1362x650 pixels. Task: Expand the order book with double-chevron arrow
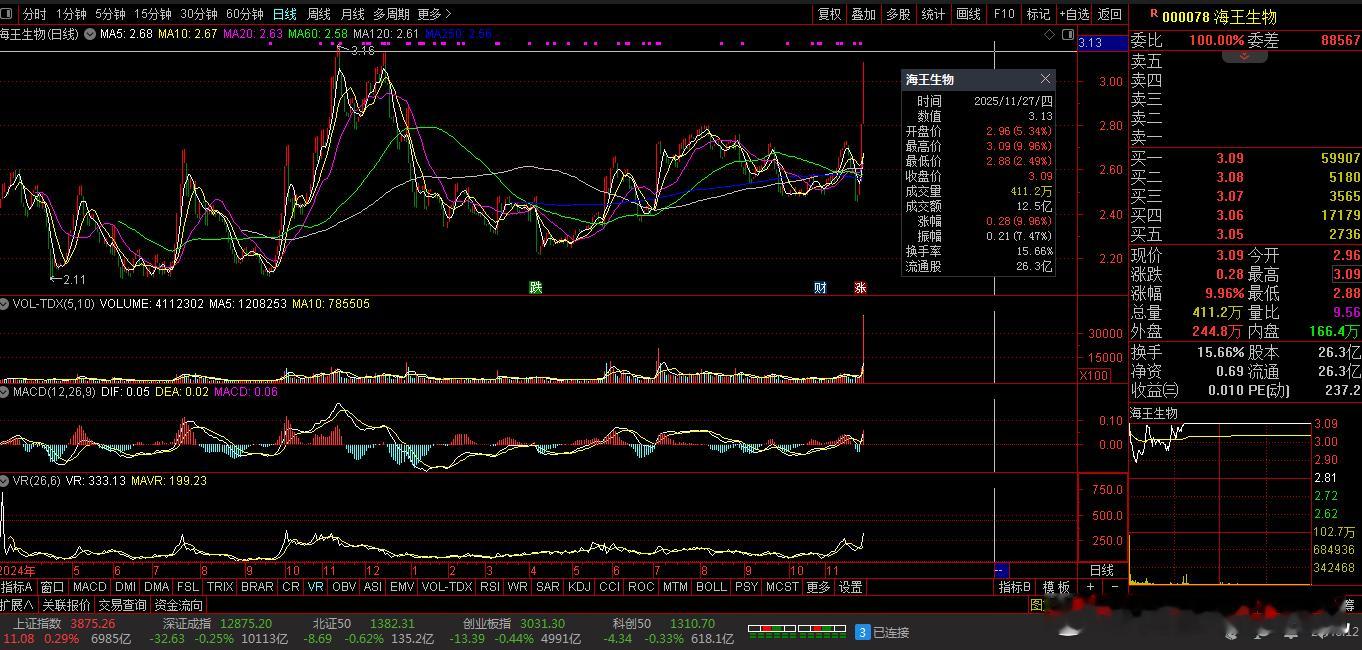coord(1244,56)
